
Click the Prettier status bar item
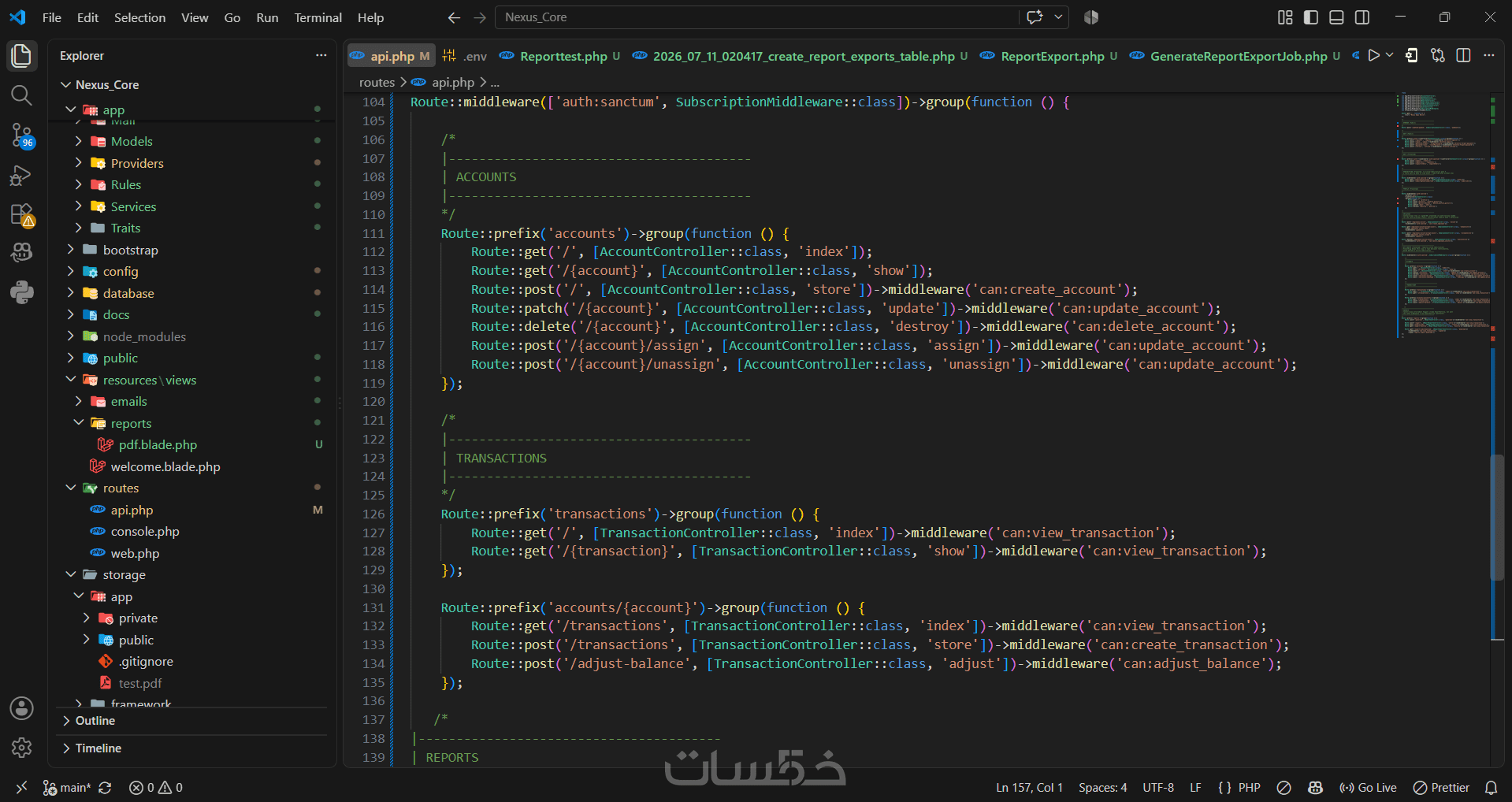1441,787
